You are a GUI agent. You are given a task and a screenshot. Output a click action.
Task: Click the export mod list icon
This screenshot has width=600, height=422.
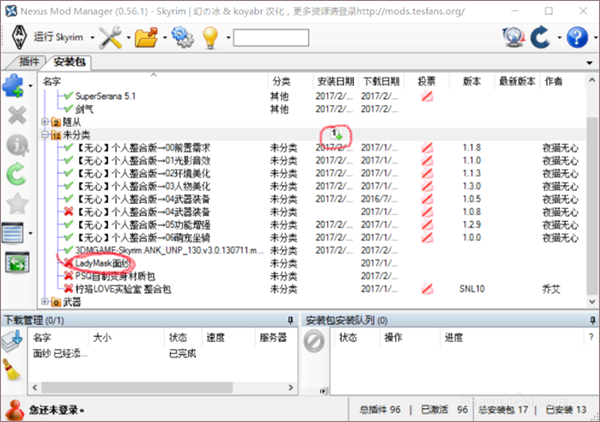17,262
